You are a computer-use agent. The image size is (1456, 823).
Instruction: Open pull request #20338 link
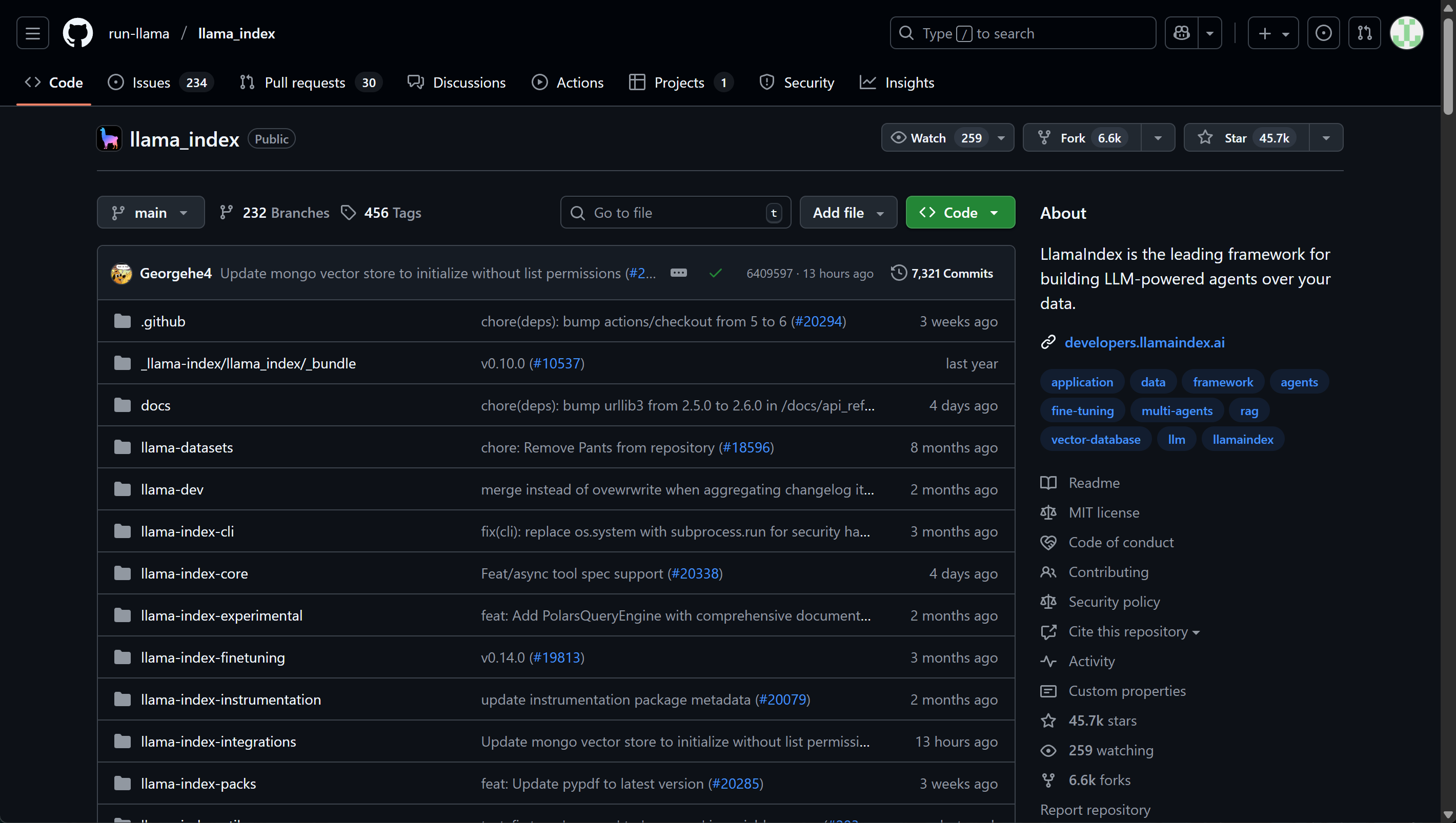(694, 573)
